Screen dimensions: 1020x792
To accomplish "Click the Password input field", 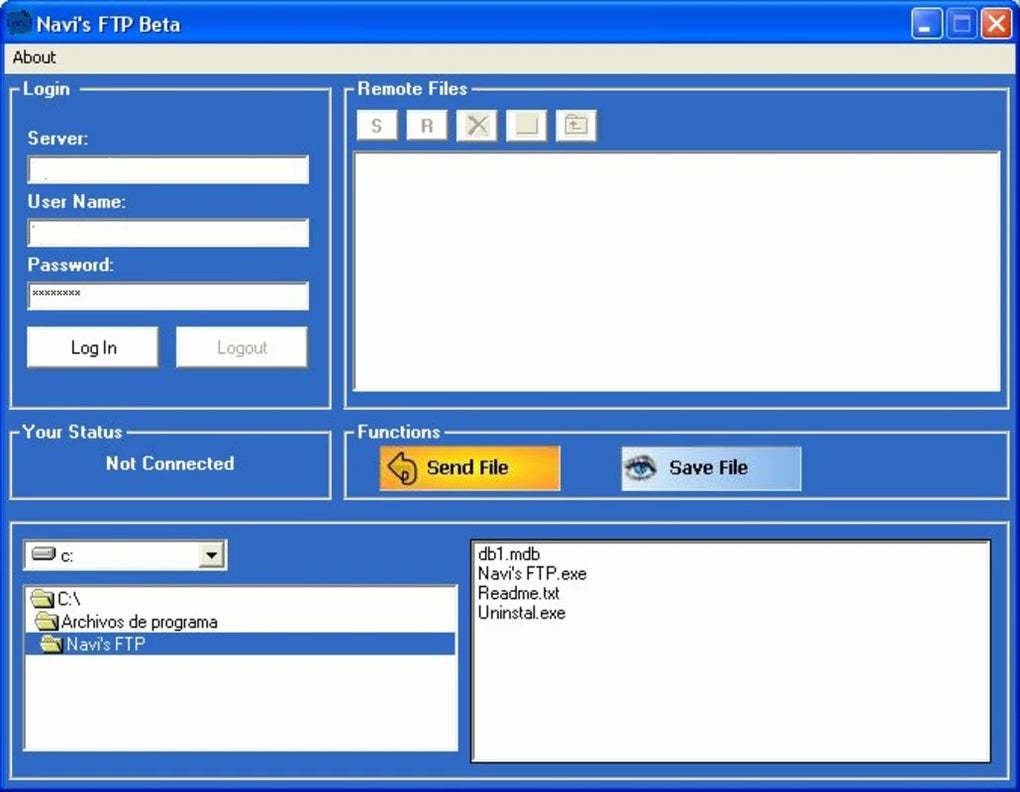I will pyautogui.click(x=167, y=296).
